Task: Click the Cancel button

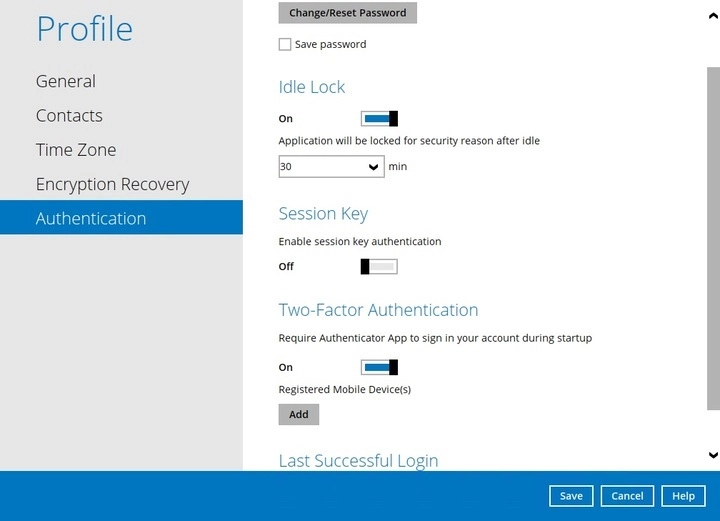Action: [627, 496]
